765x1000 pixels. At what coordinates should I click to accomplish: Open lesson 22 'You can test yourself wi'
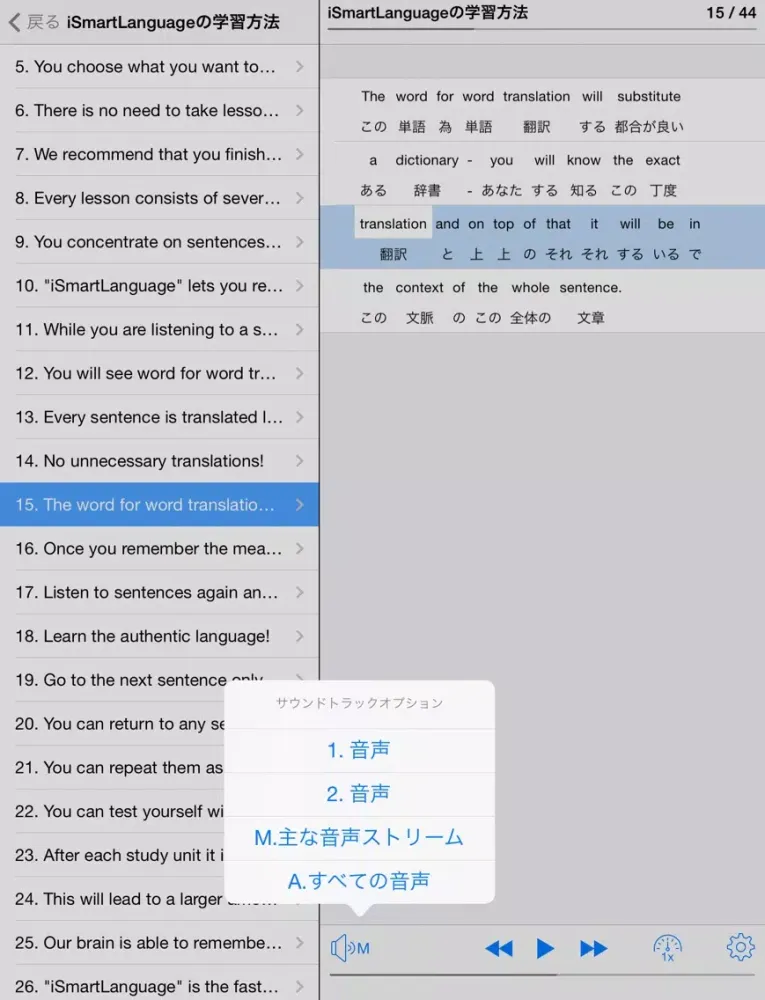[112, 811]
